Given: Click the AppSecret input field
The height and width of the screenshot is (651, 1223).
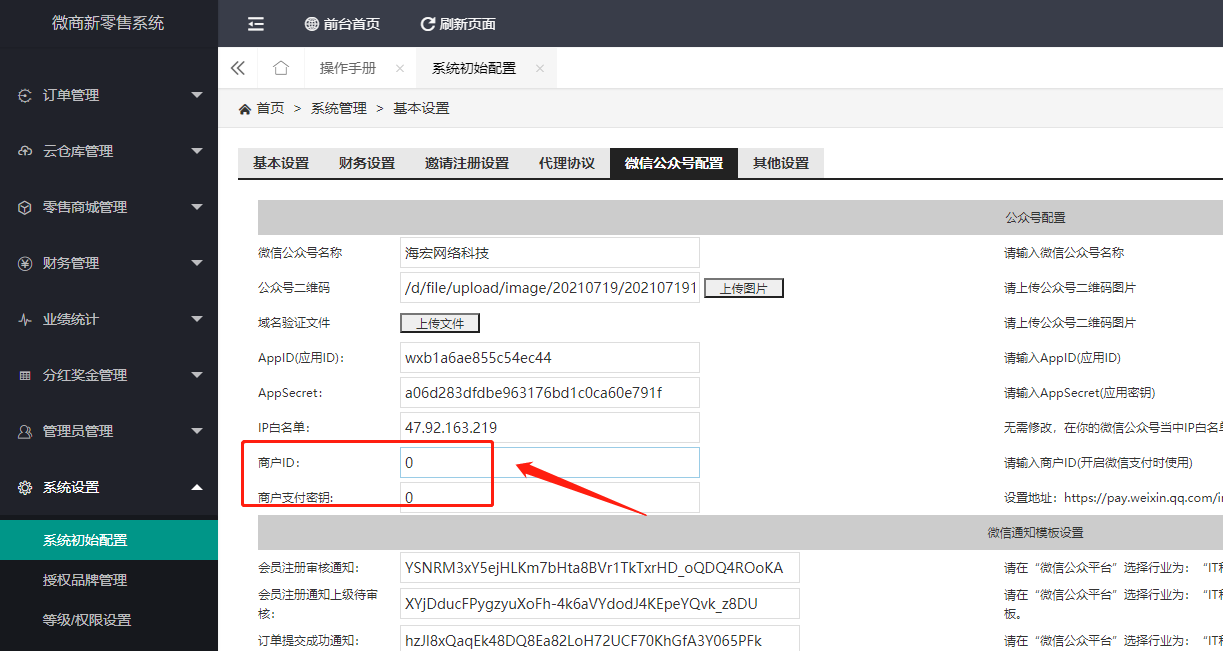Looking at the screenshot, I should 550,393.
